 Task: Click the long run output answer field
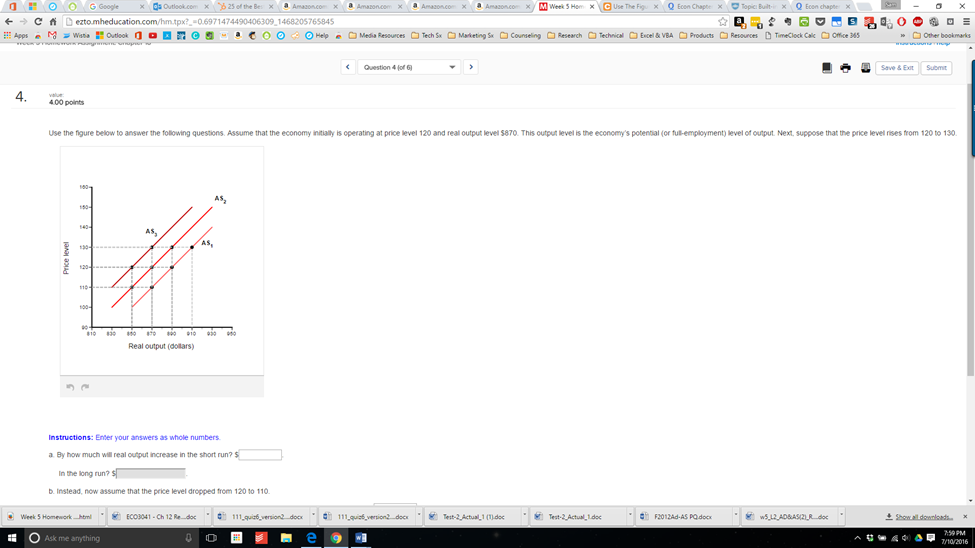(x=151, y=473)
